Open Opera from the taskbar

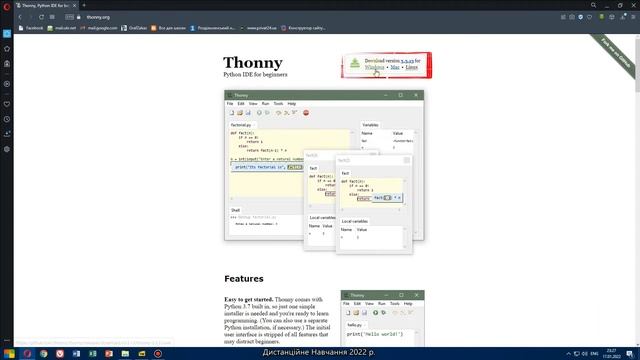pos(27,353)
